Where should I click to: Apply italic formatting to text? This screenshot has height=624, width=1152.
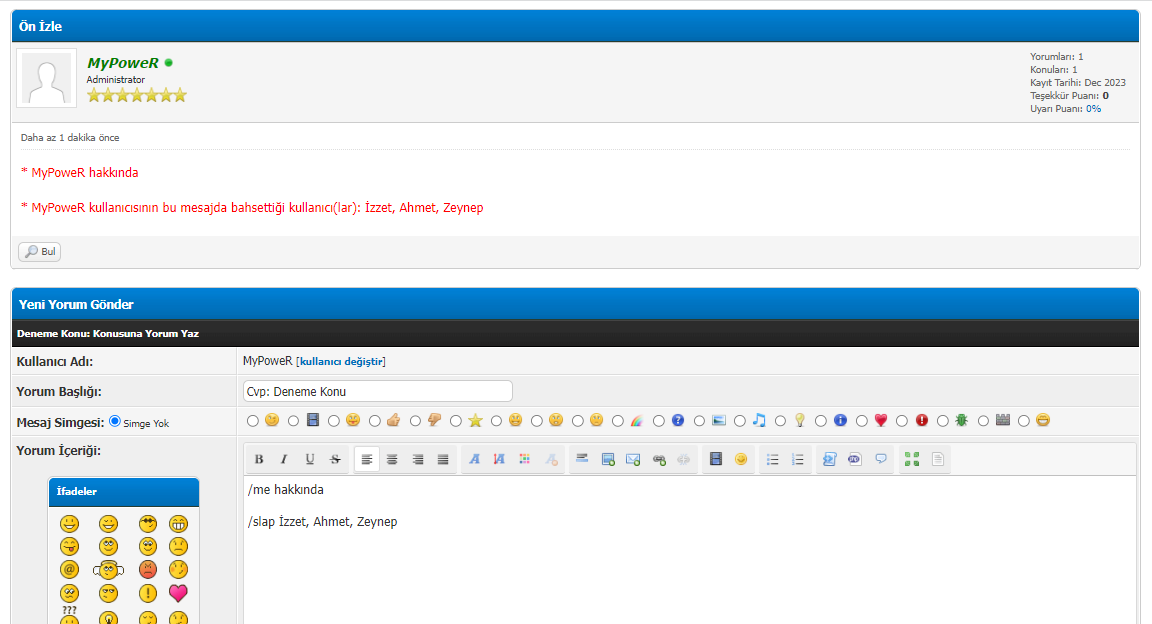(x=284, y=459)
